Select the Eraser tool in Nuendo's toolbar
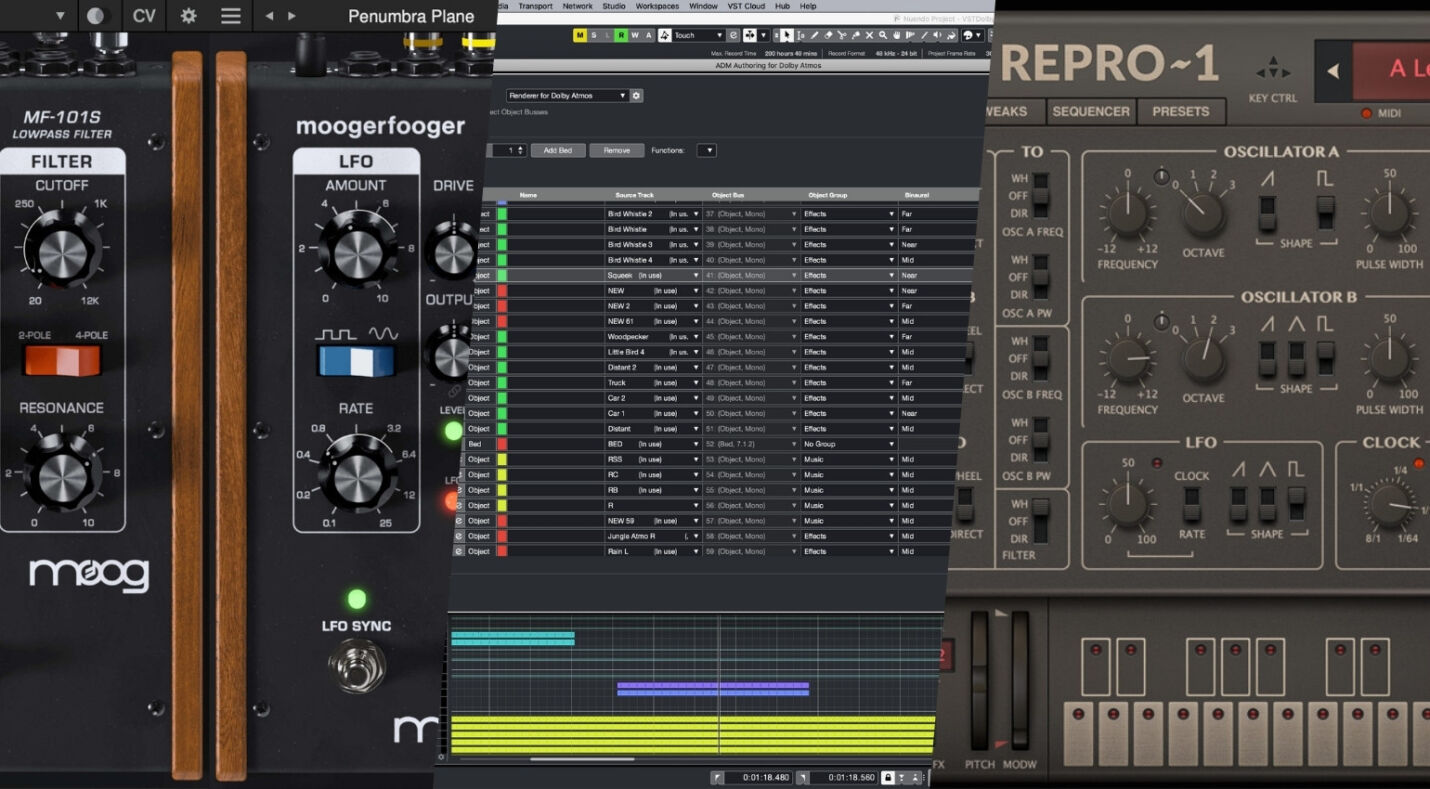 pos(828,35)
